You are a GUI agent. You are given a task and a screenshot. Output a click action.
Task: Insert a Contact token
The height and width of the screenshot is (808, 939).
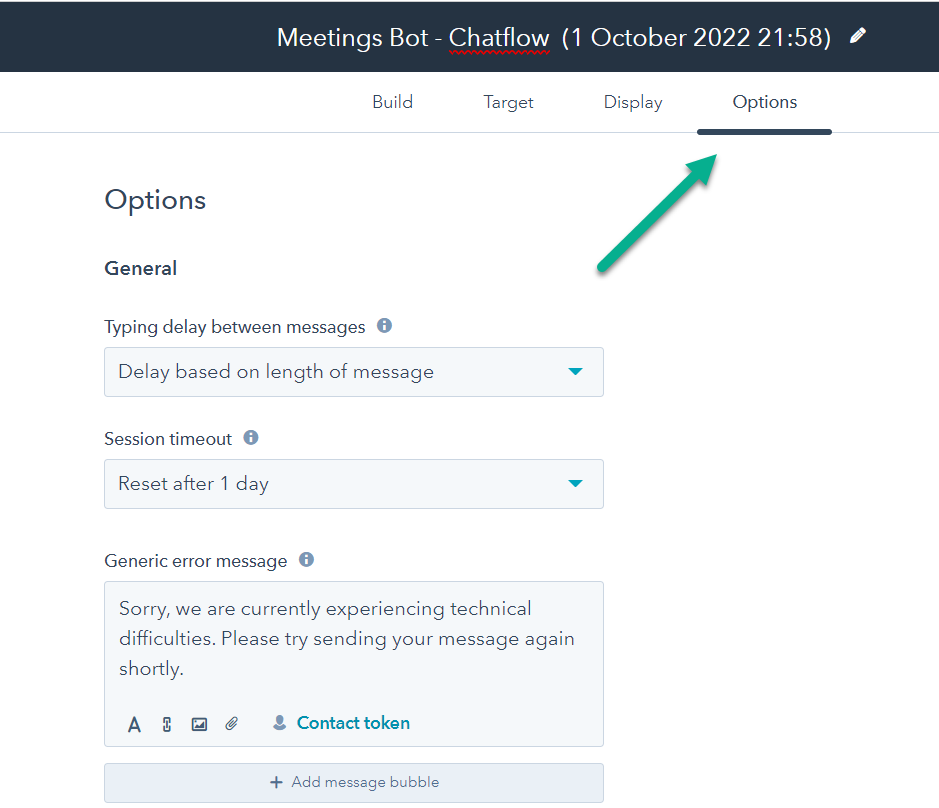pos(353,722)
